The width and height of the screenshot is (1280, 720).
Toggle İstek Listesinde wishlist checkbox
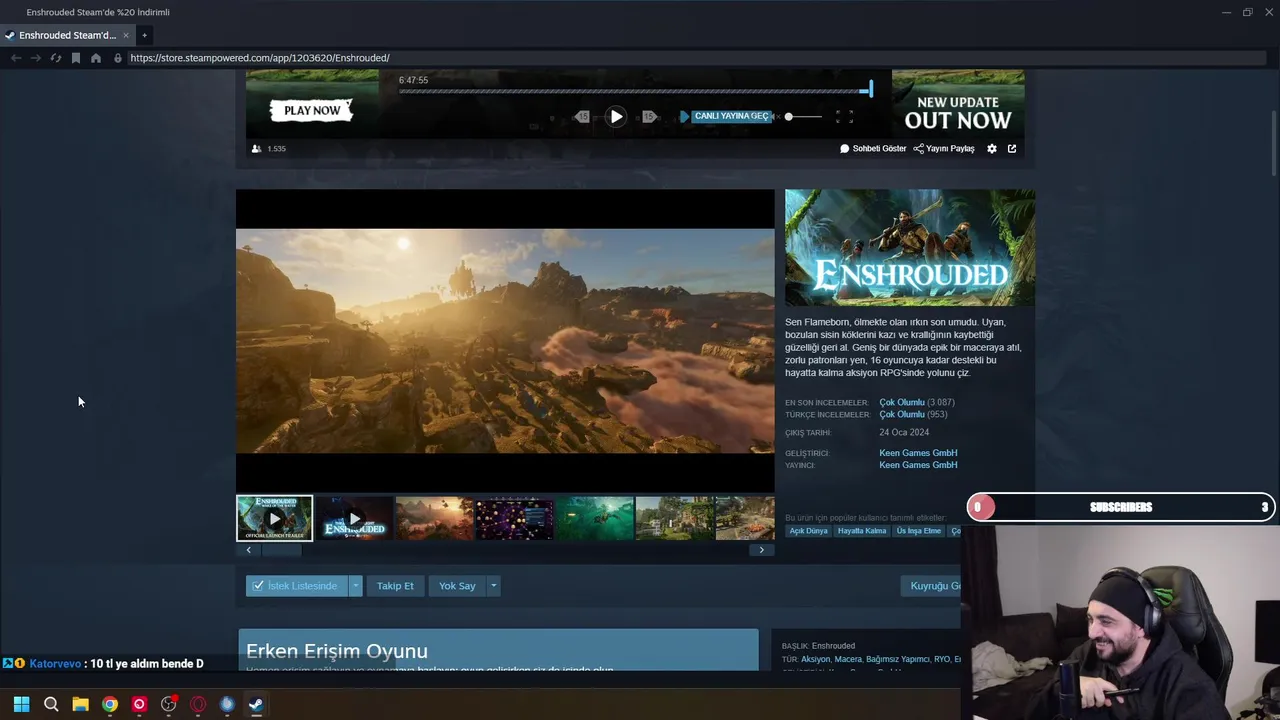(x=258, y=586)
